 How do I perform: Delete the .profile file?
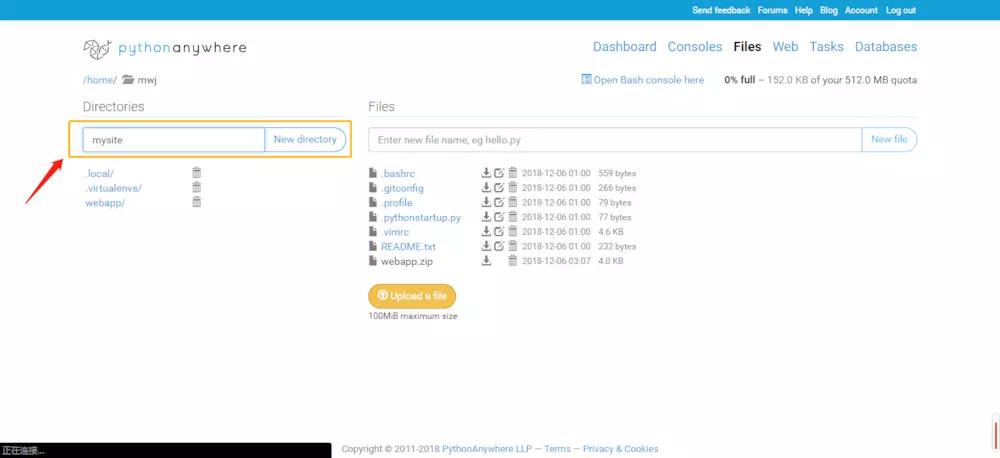512,202
